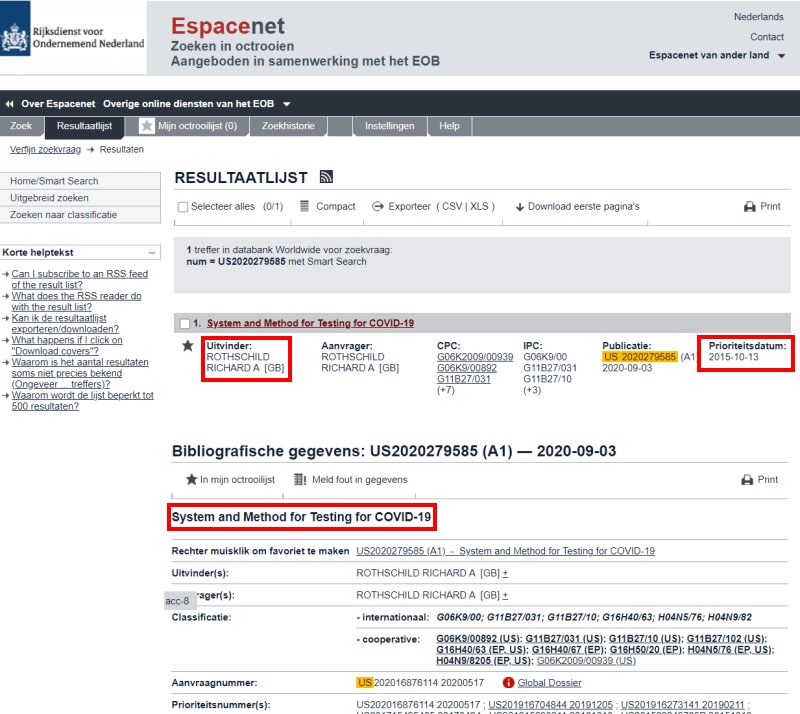Click the Nederlands language link

pyautogui.click(x=758, y=17)
